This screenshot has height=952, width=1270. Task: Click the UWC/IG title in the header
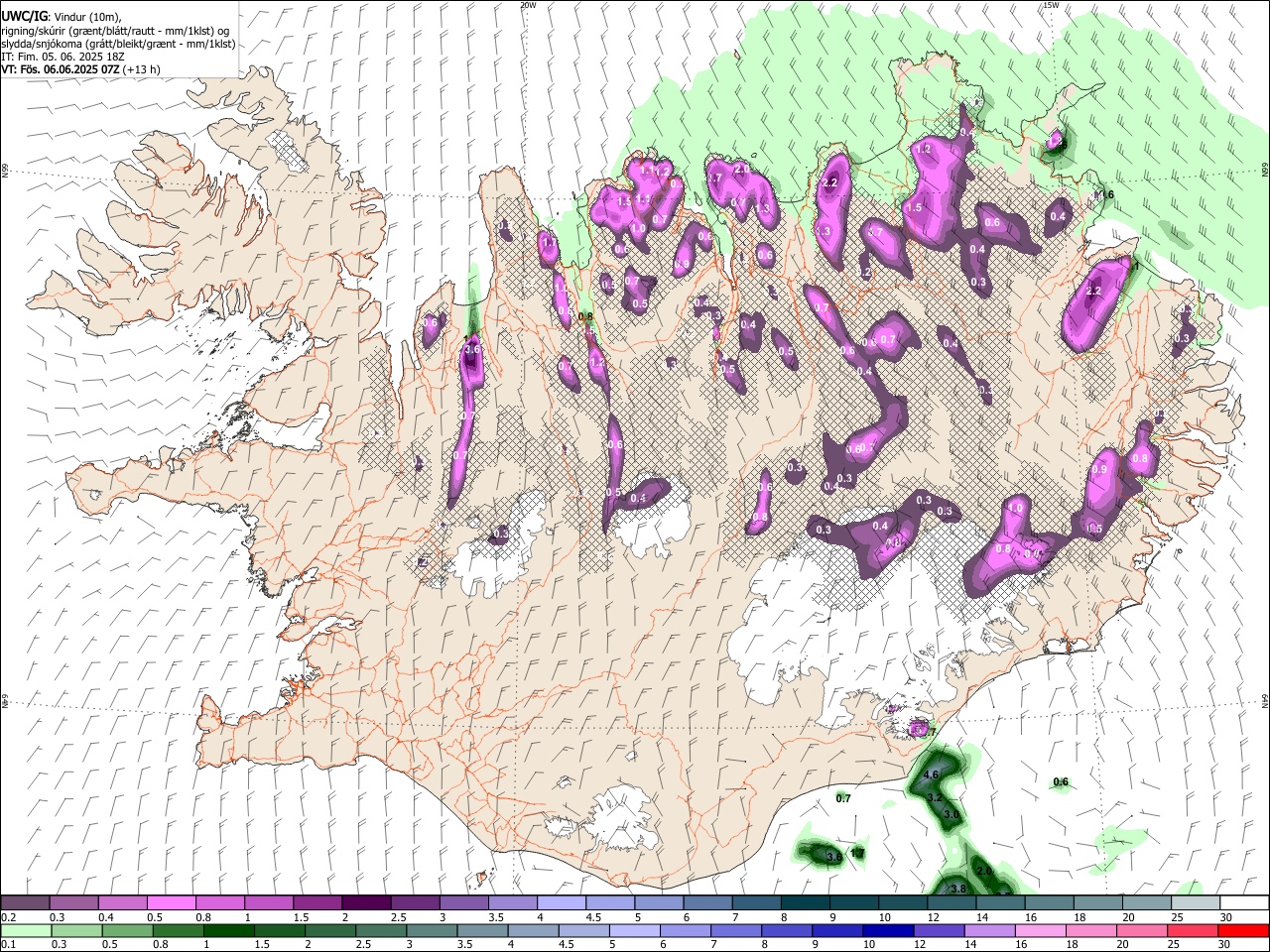pyautogui.click(x=24, y=16)
